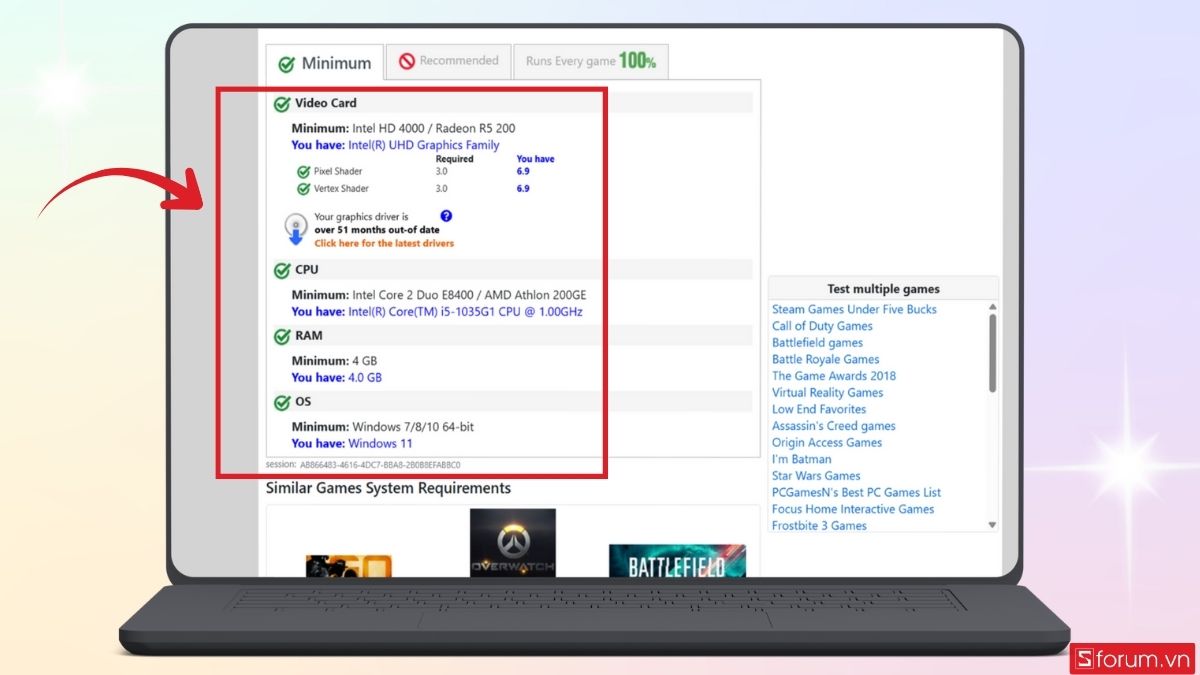Click the green check icon beside CPU
1200x675 pixels.
pyautogui.click(x=282, y=270)
